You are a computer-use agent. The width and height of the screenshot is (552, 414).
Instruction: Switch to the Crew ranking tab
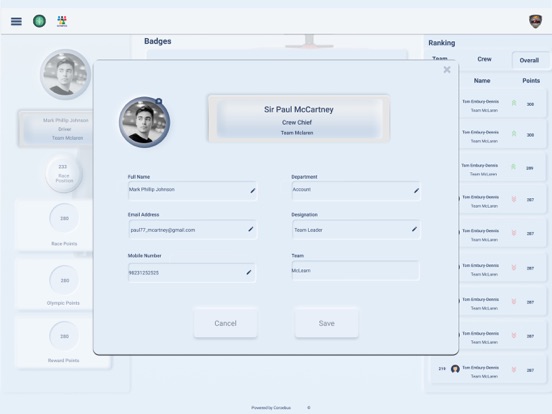tap(484, 59)
